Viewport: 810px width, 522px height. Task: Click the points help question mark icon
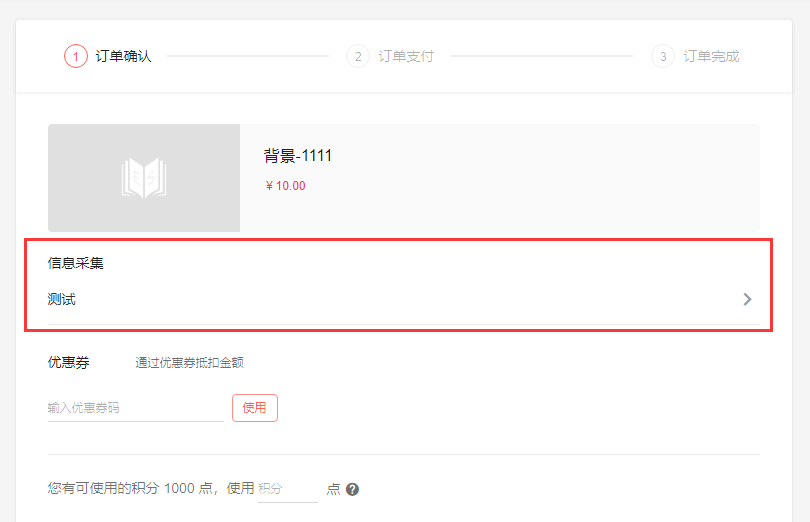click(x=352, y=489)
